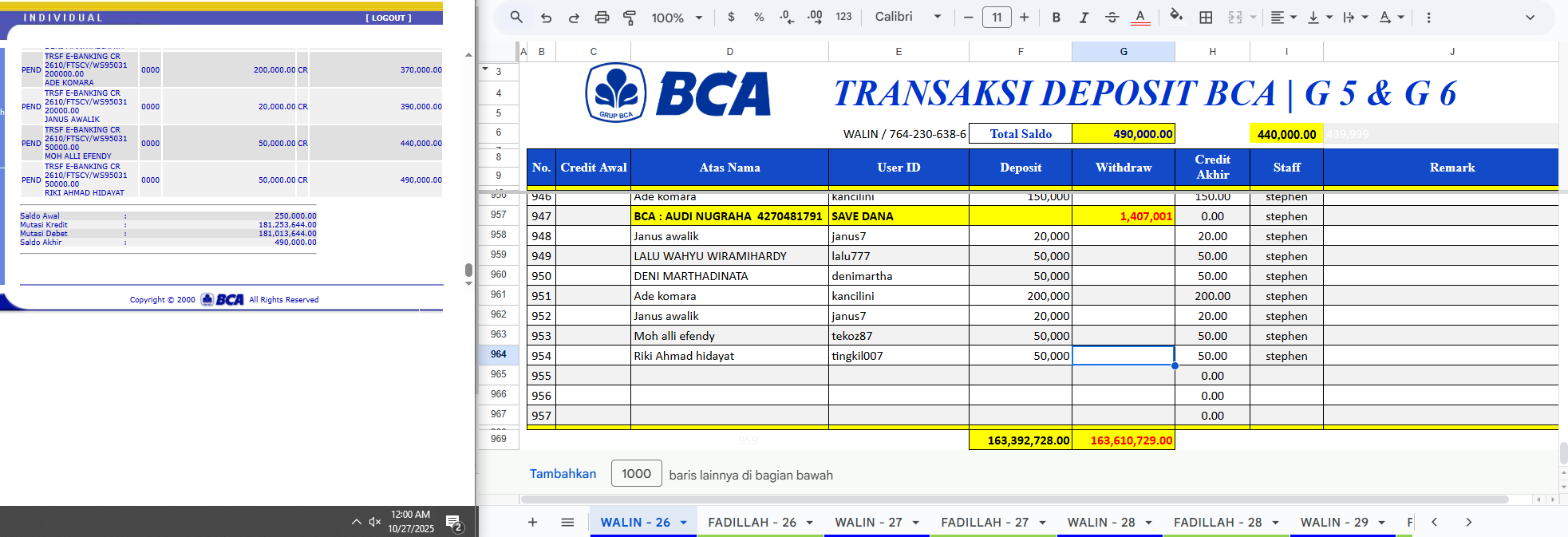Select column G header

tap(1124, 51)
